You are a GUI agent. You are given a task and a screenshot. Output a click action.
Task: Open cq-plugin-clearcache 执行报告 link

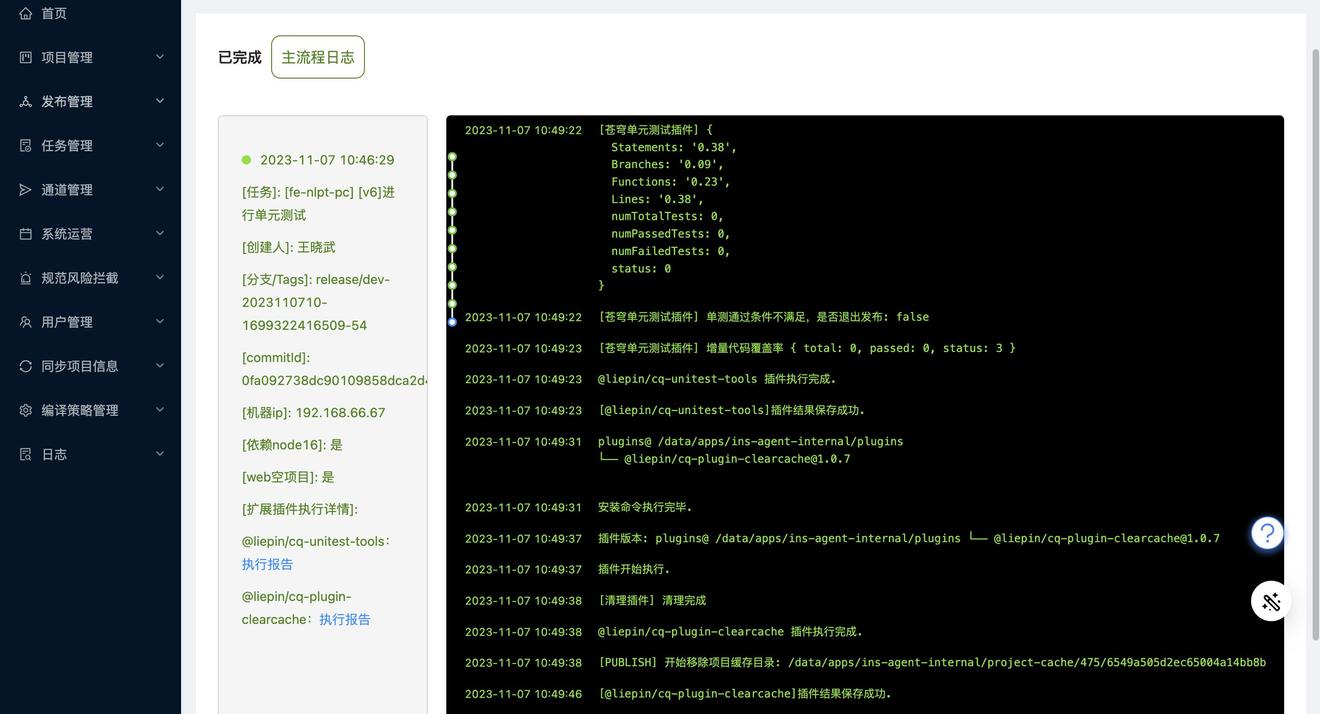[345, 619]
